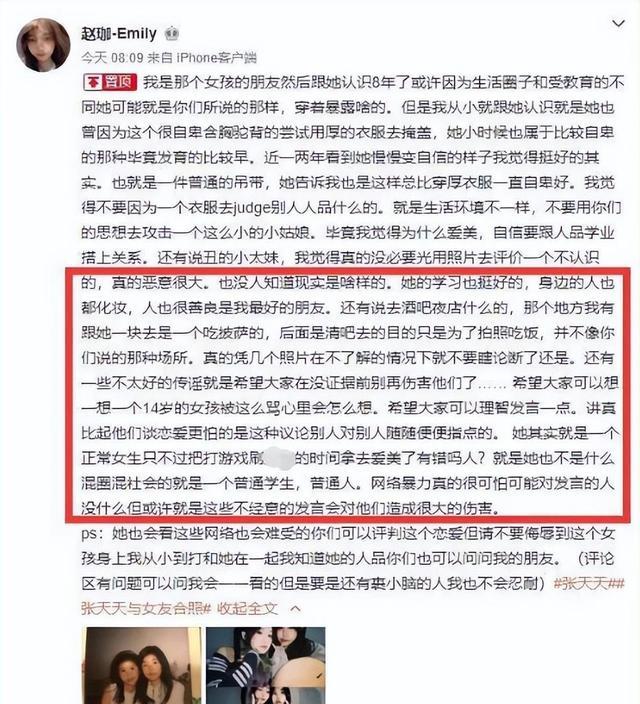The image size is (640, 704).
Task: Open the 张天天与女友合照 hashtag topic
Action: click(146, 609)
